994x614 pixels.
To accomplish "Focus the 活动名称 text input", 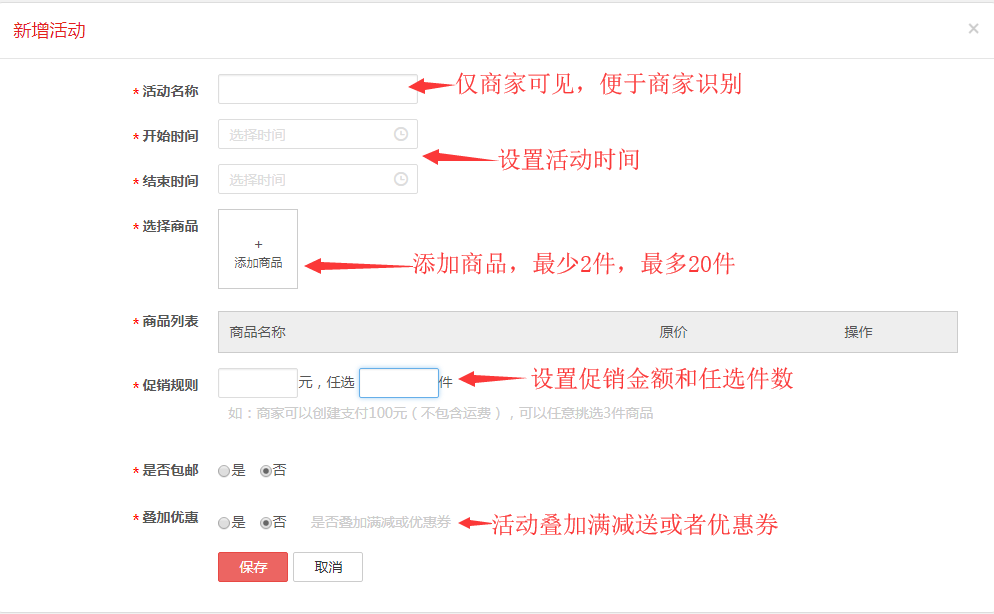I will tap(317, 89).
